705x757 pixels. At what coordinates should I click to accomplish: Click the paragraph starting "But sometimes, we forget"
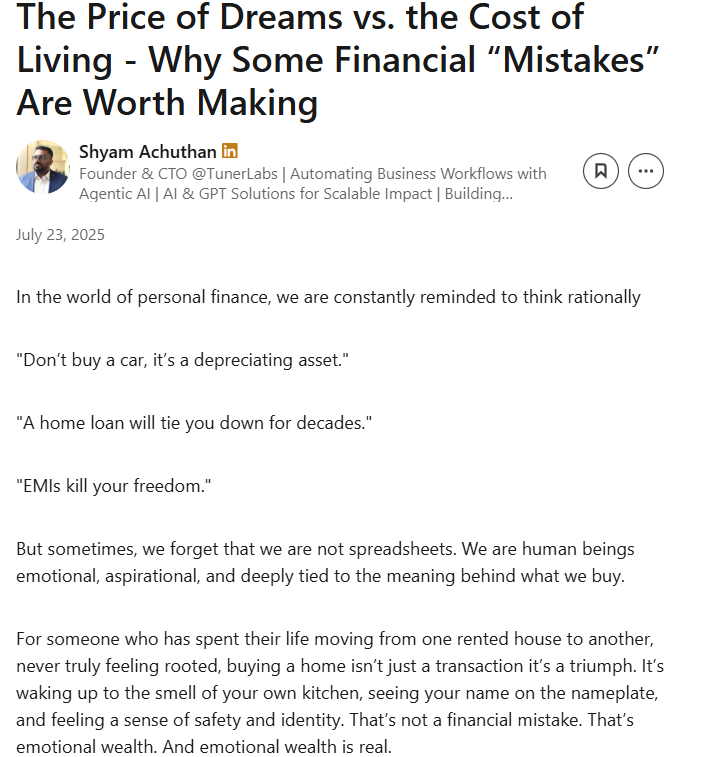(325, 562)
